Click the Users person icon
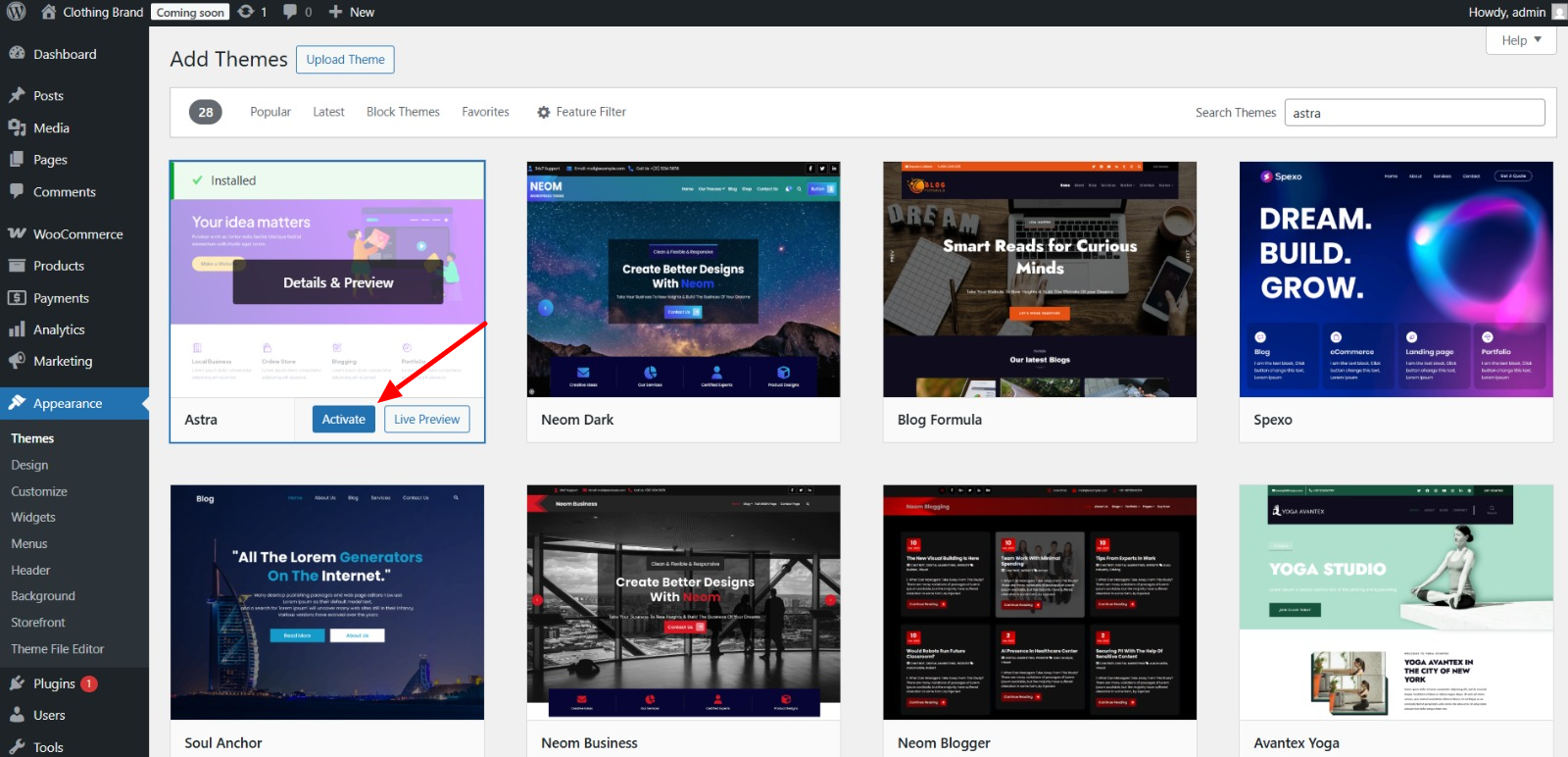The image size is (1568, 757). (x=17, y=715)
